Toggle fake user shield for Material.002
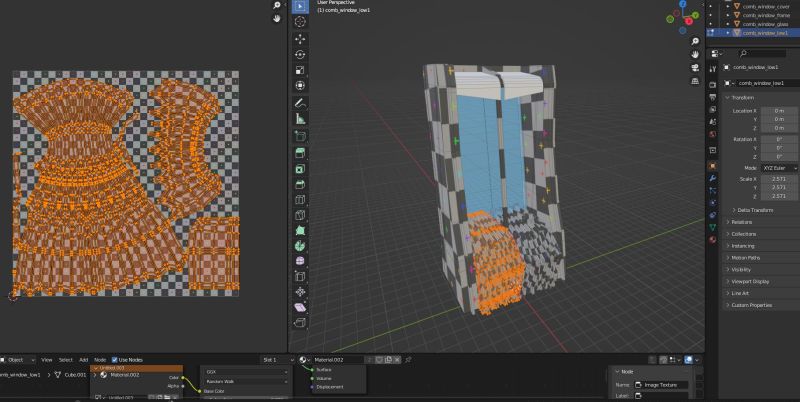 tap(379, 360)
